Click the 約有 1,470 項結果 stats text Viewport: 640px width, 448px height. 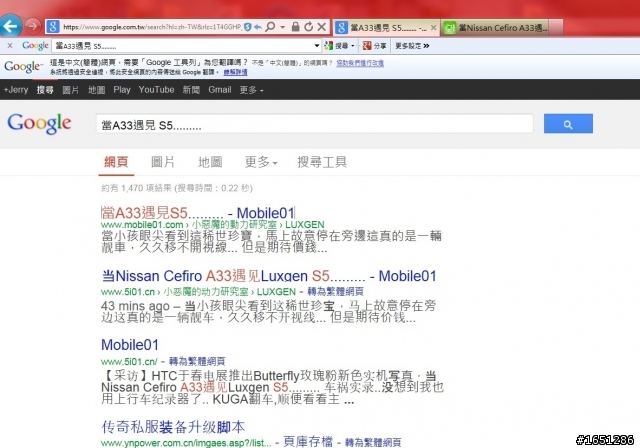[177, 188]
